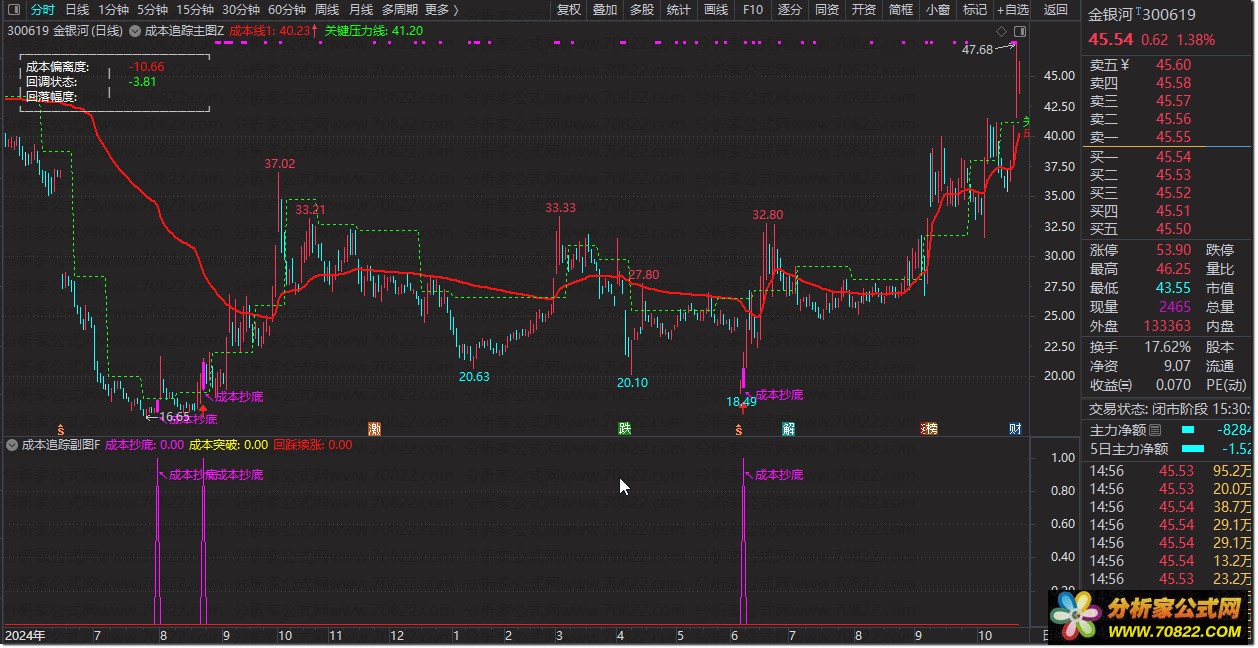The width and height of the screenshot is (1258, 648).
Task: Click the 成本抄底 signal spike near June
Action: pos(743,543)
